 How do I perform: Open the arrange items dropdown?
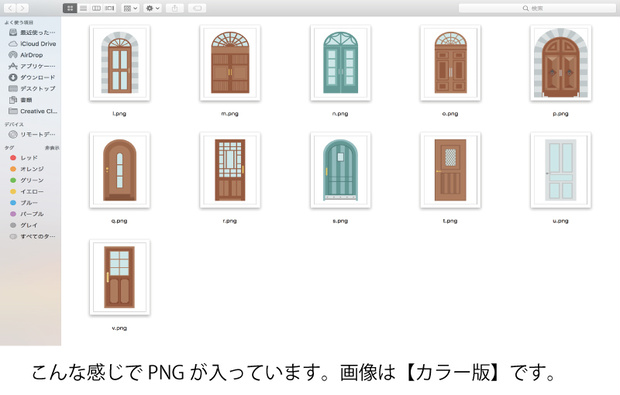(x=130, y=8)
